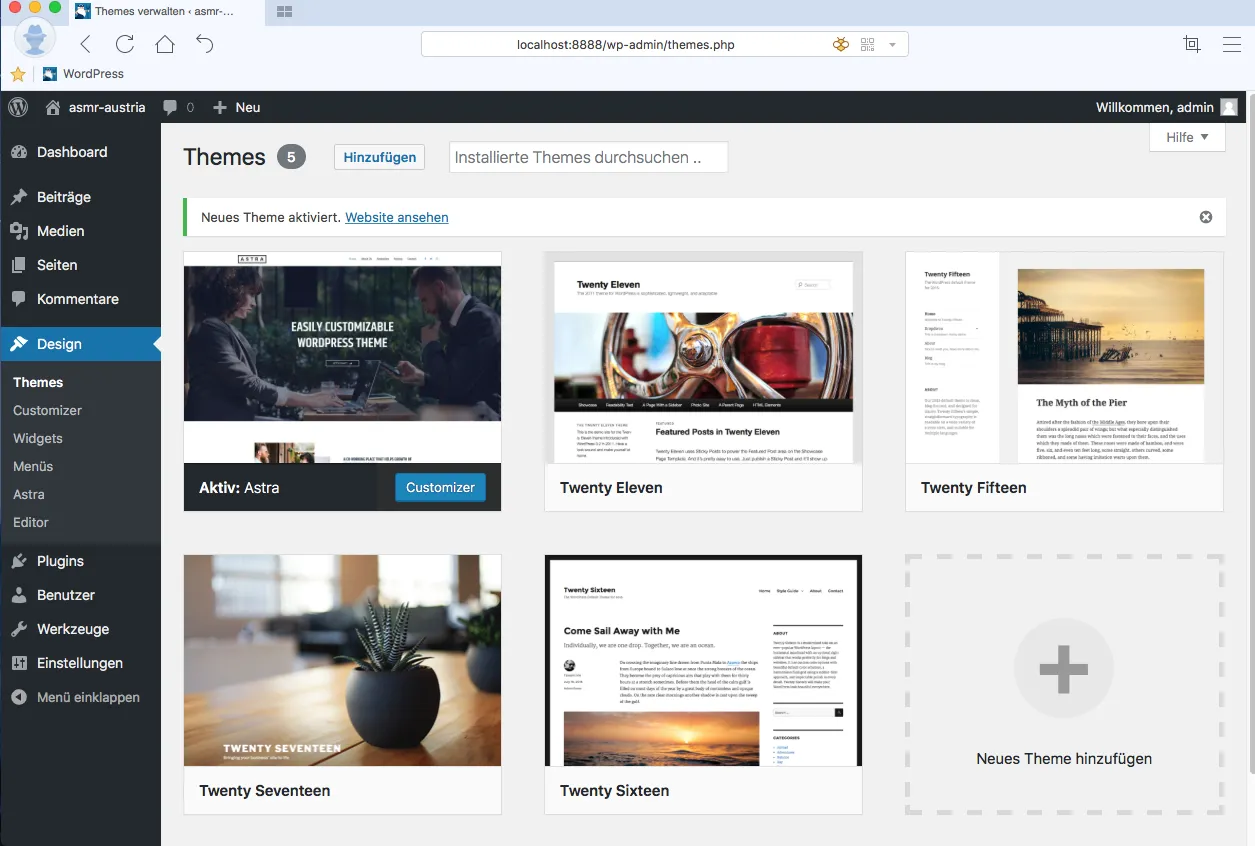Screen dimensions: 1255x846
Task: Open the Astra theme screenshot
Action: 342,357
